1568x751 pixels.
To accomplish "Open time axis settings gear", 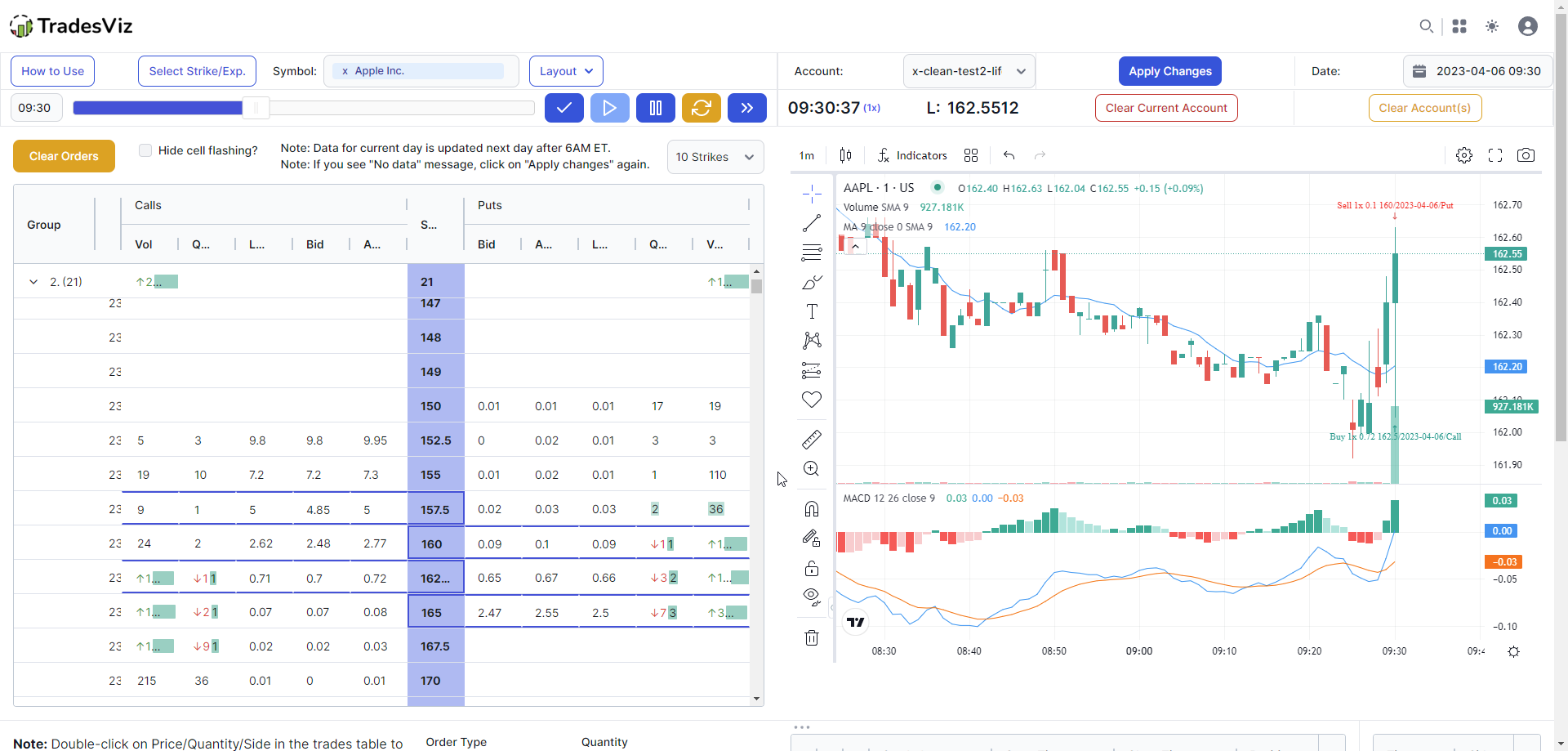I will 1513,652.
